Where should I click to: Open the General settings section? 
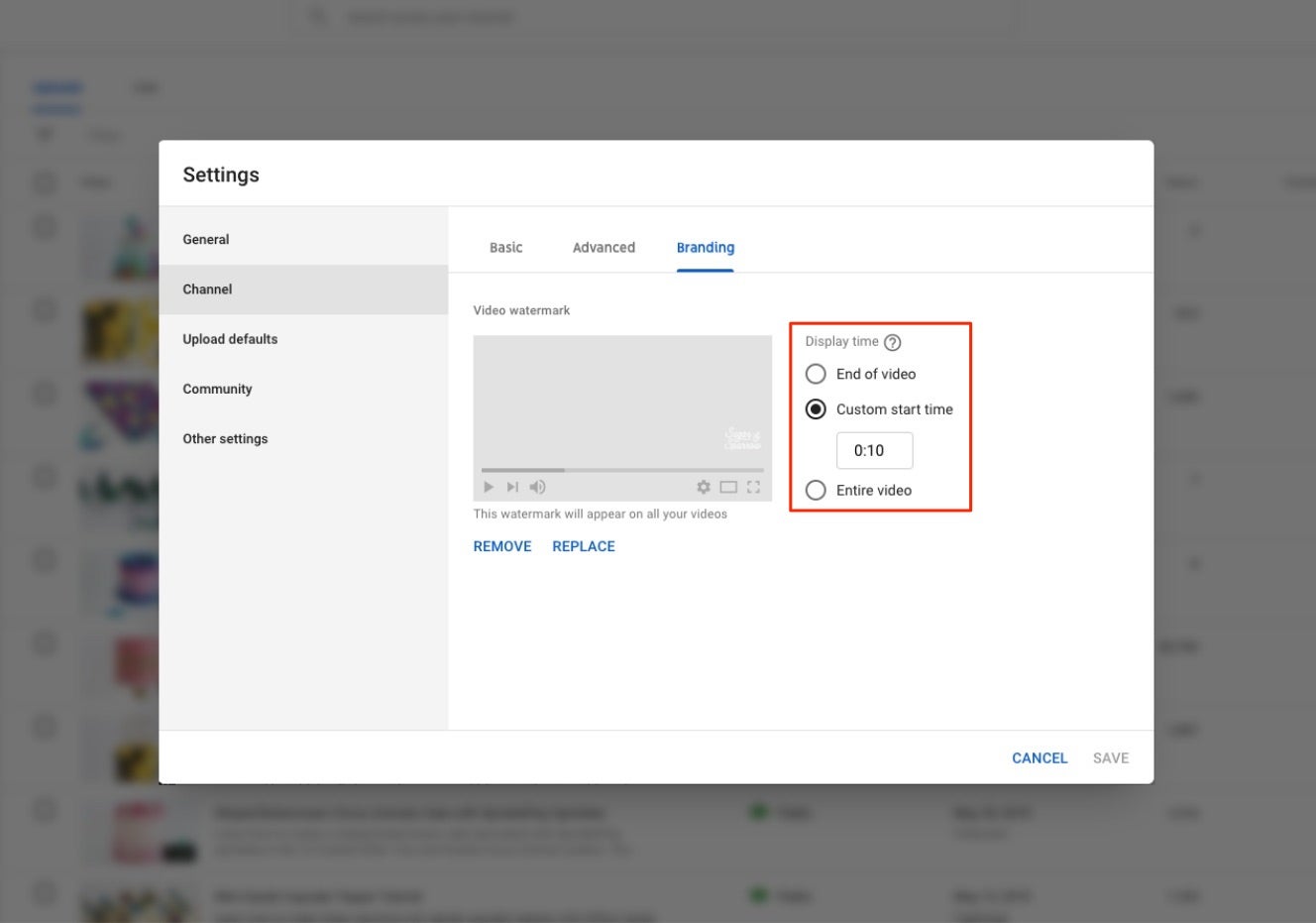205,239
